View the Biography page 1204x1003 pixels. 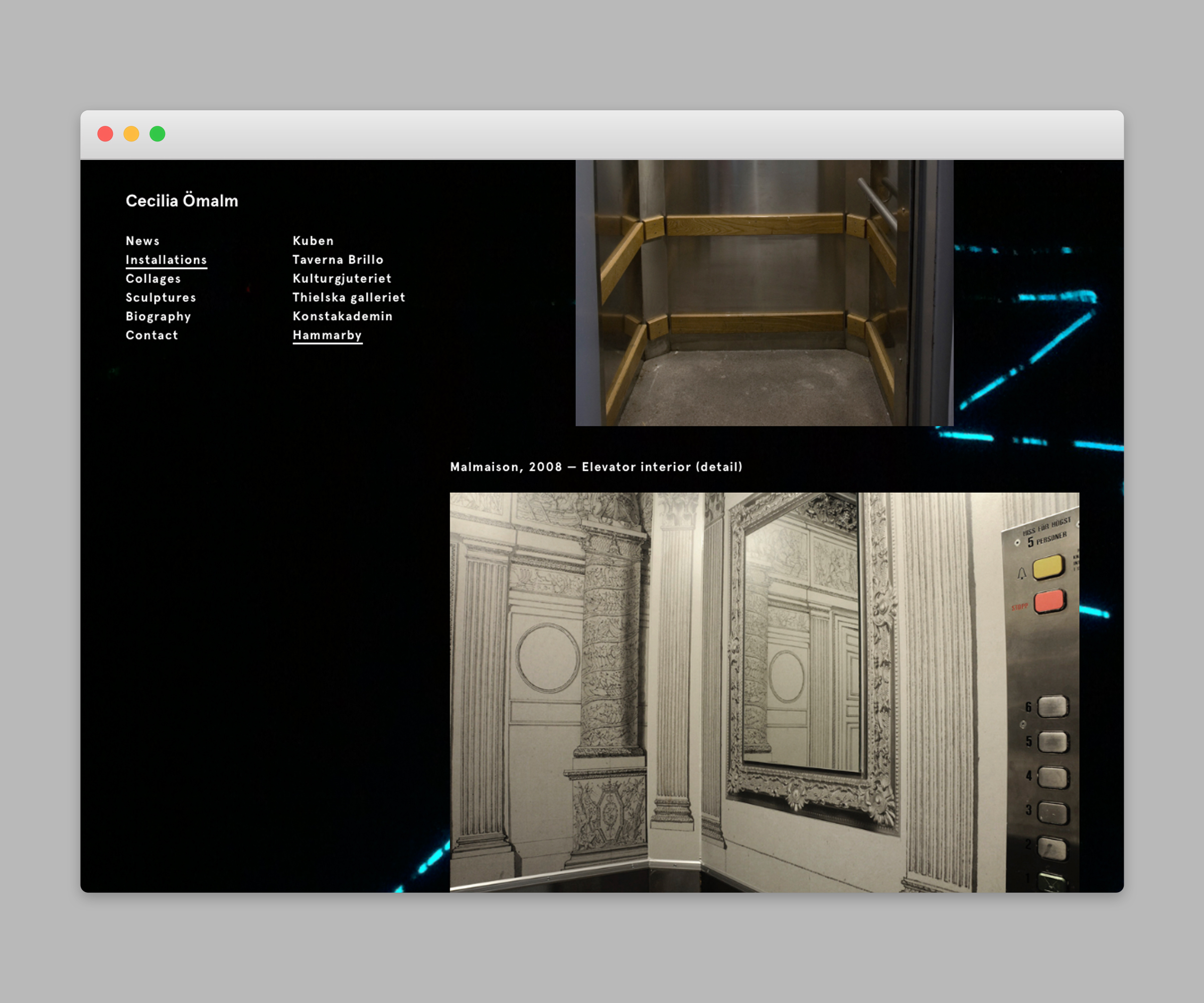(x=158, y=316)
